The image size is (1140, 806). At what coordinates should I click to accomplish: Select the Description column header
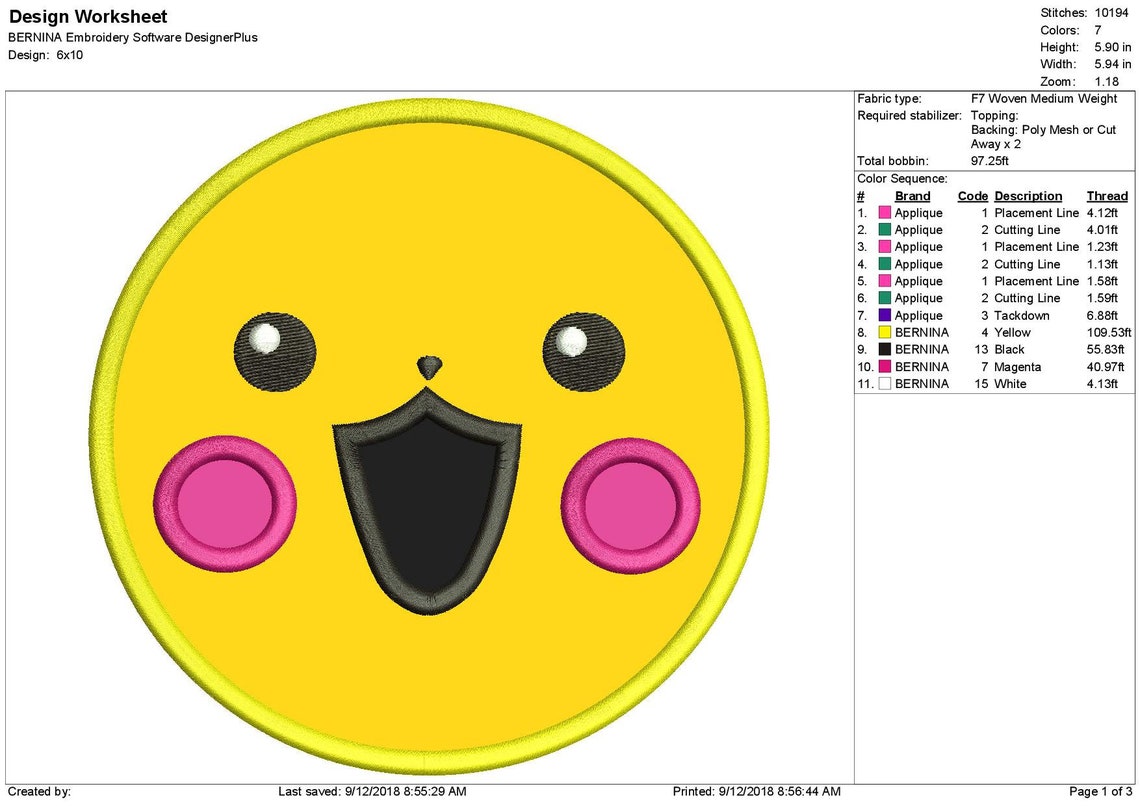click(x=1028, y=195)
